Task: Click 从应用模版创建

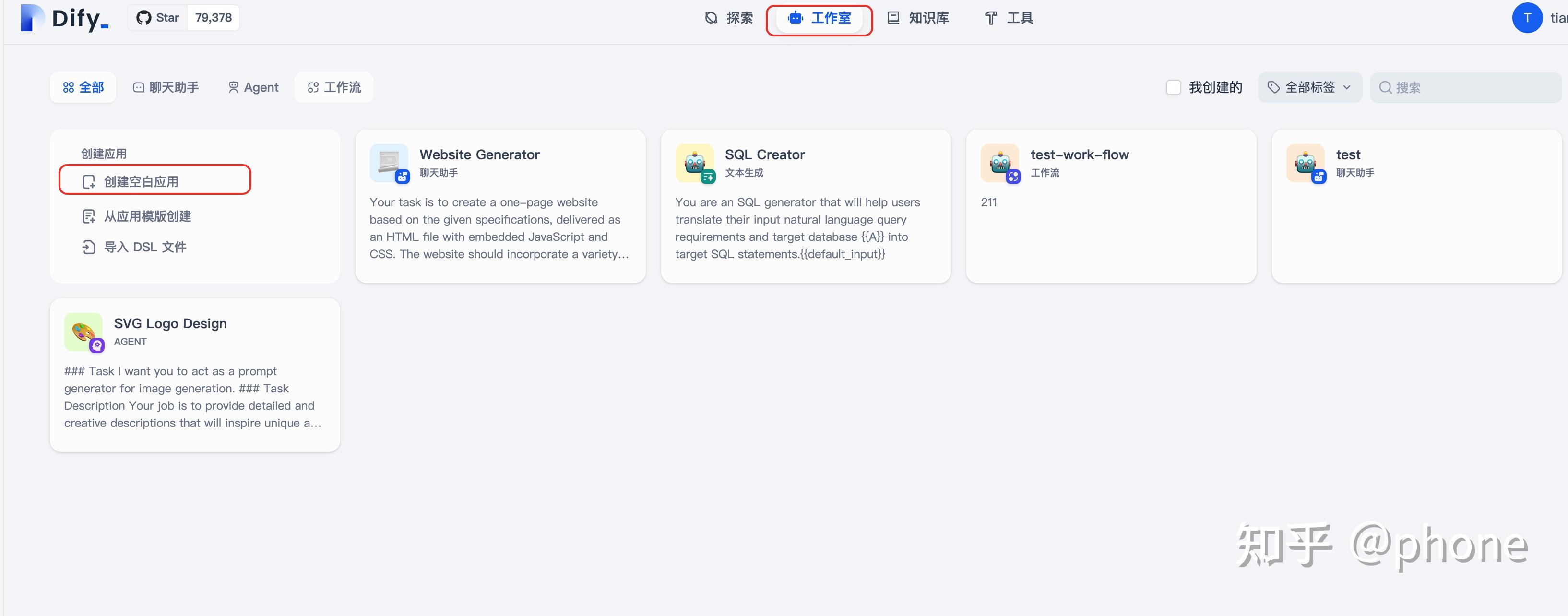Action: (x=147, y=216)
